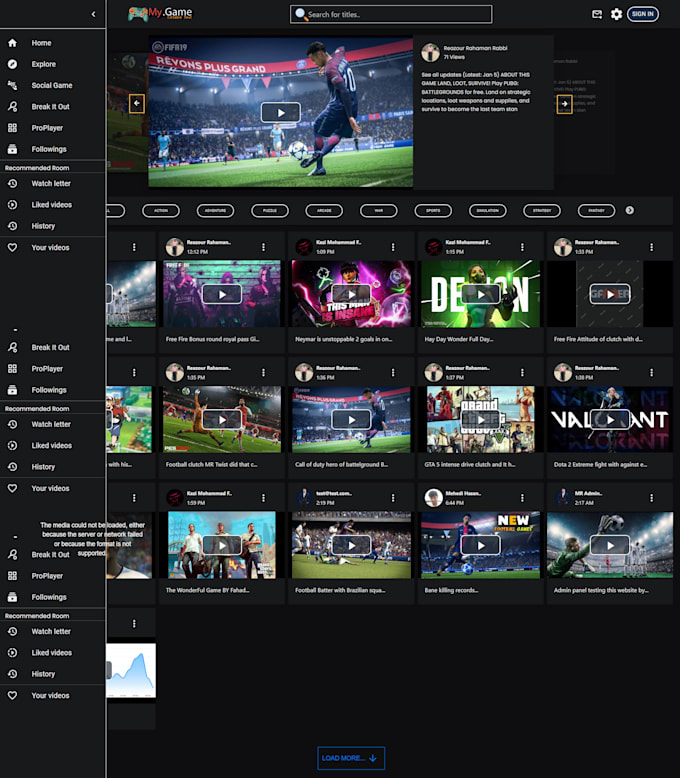The image size is (680, 778).
Task: Filter by the SPORTS category chip
Action: [433, 210]
